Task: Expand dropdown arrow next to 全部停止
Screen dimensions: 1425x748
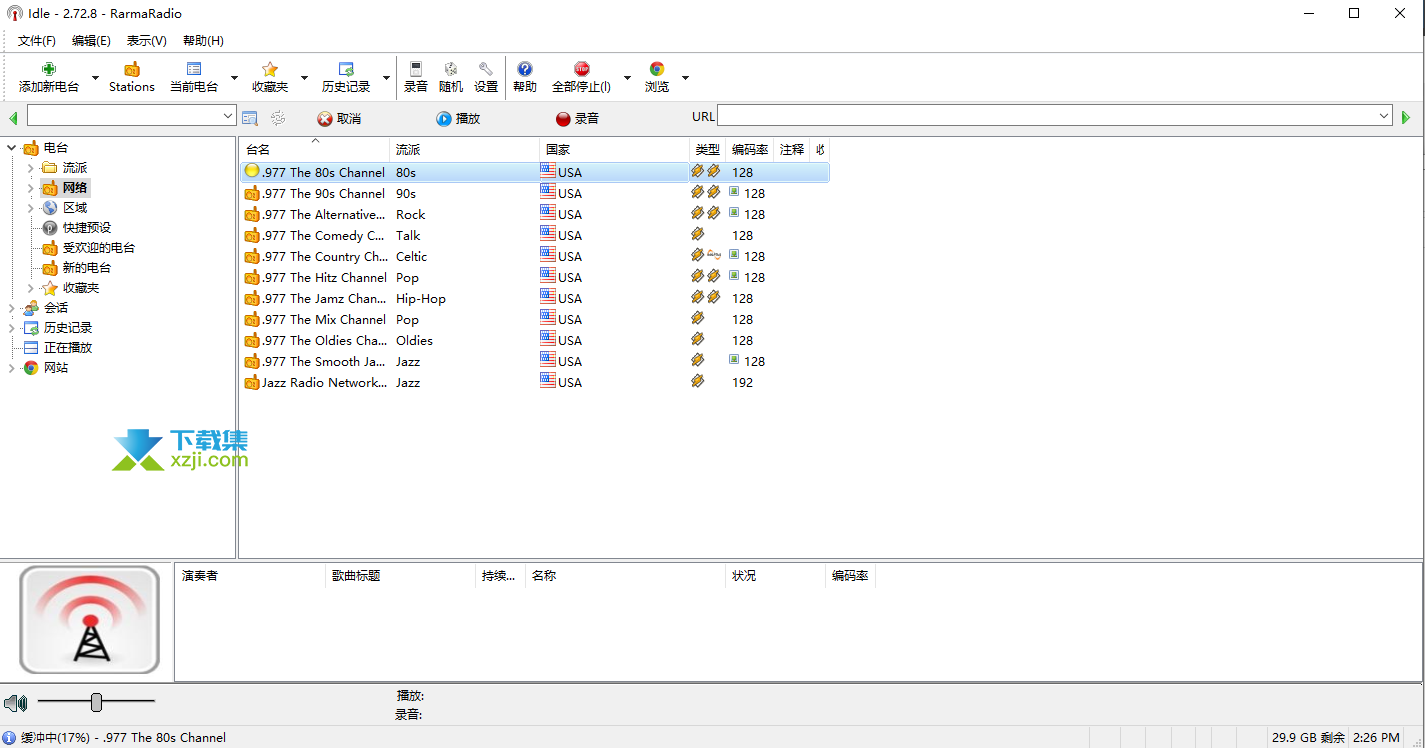Action: 627,78
